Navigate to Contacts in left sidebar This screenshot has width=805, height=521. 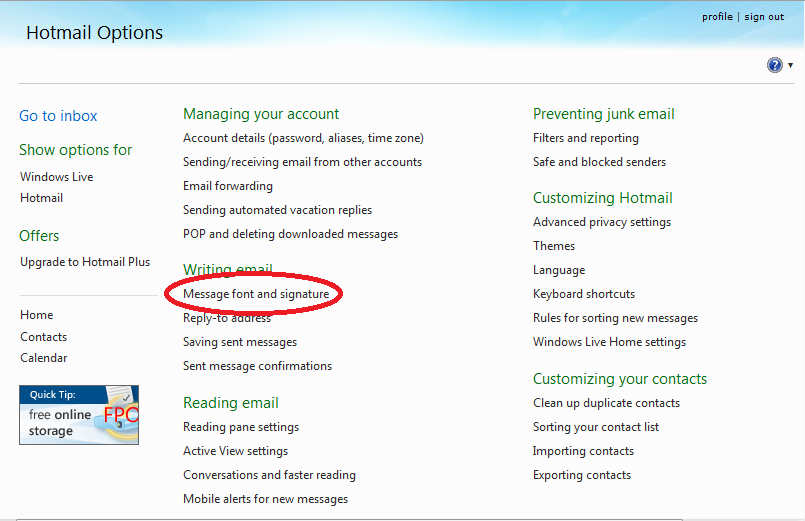44,337
